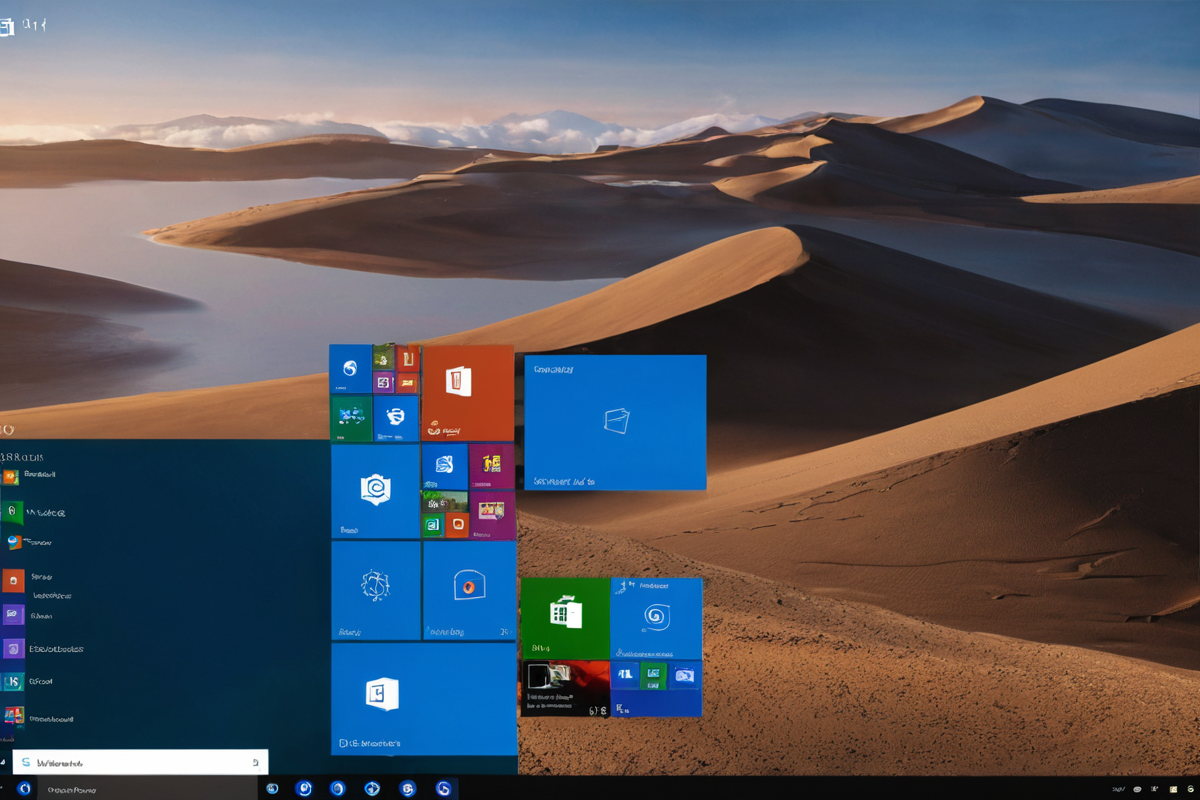Open the blue tile with orange-centered folder icon
Image resolution: width=1200 pixels, height=800 pixels.
pos(469,590)
